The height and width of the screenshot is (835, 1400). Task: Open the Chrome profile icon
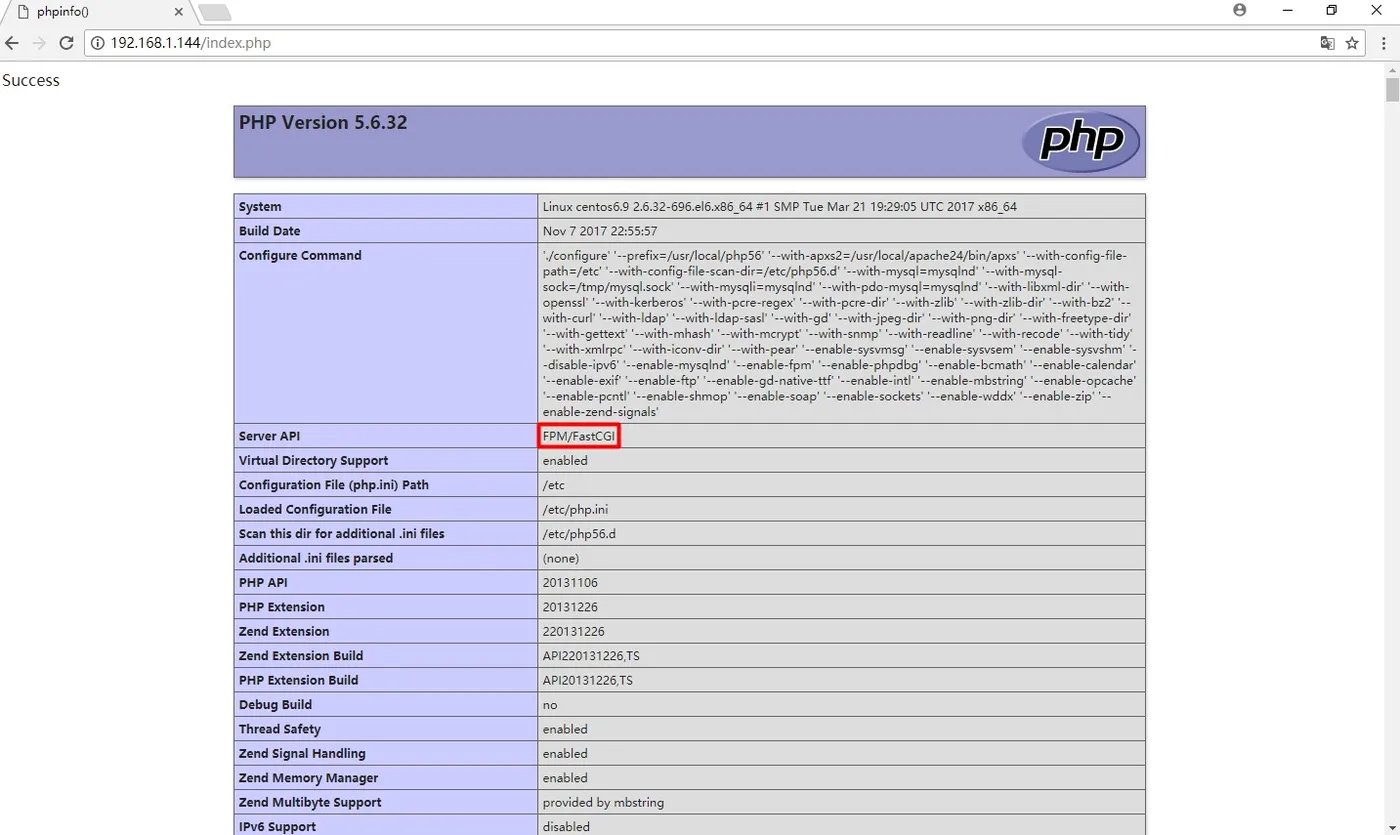[x=1240, y=10]
